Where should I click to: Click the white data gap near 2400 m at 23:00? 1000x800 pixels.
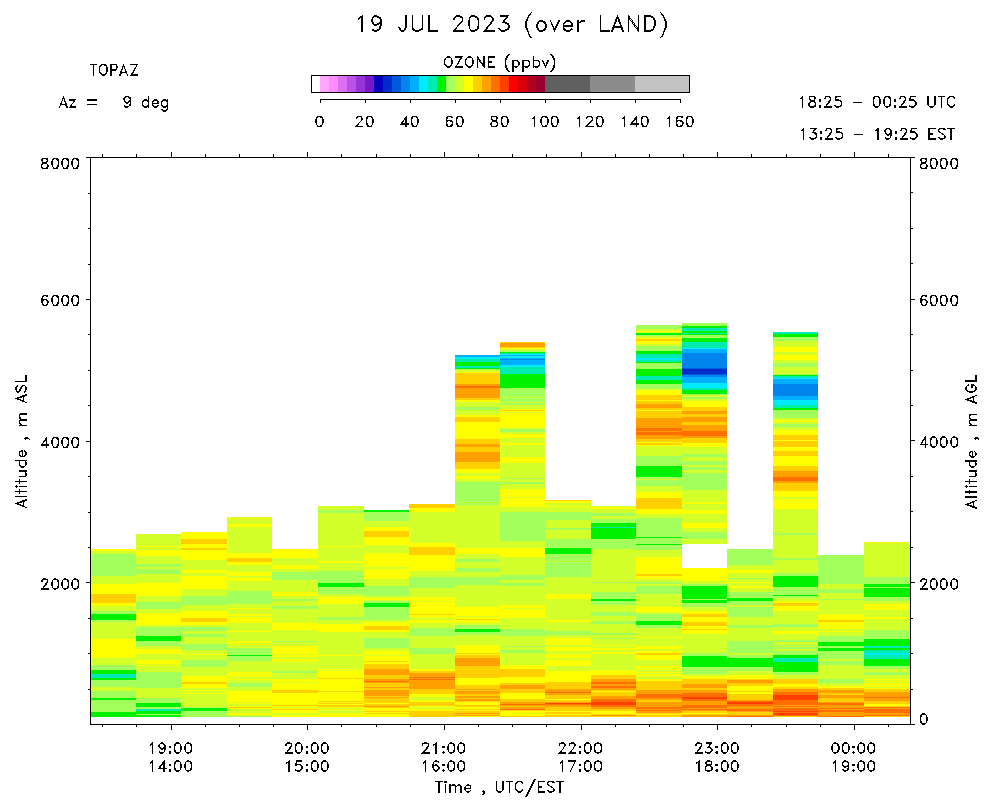pyautogui.click(x=705, y=556)
